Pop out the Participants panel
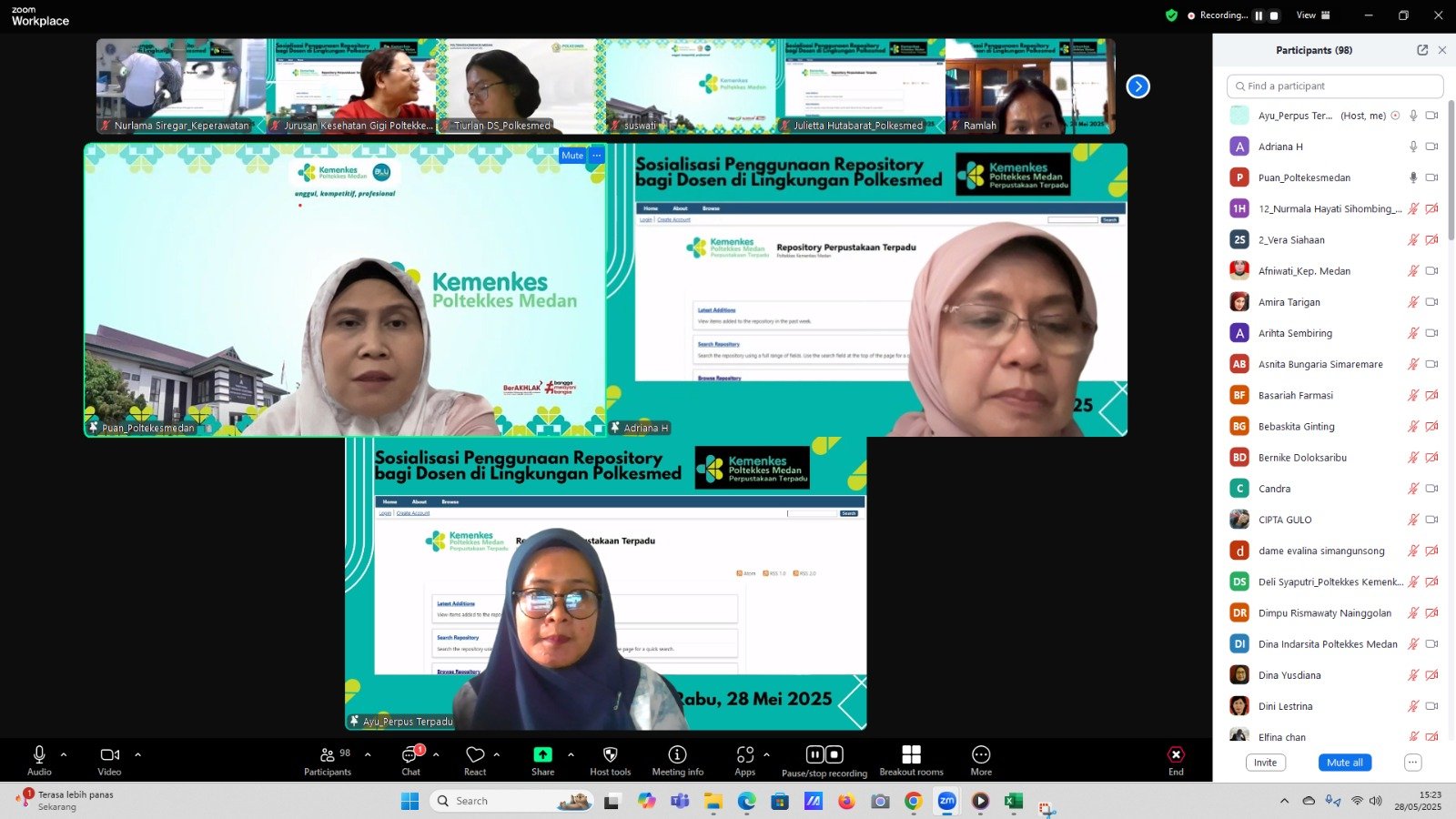This screenshot has height=819, width=1456. click(x=1422, y=50)
